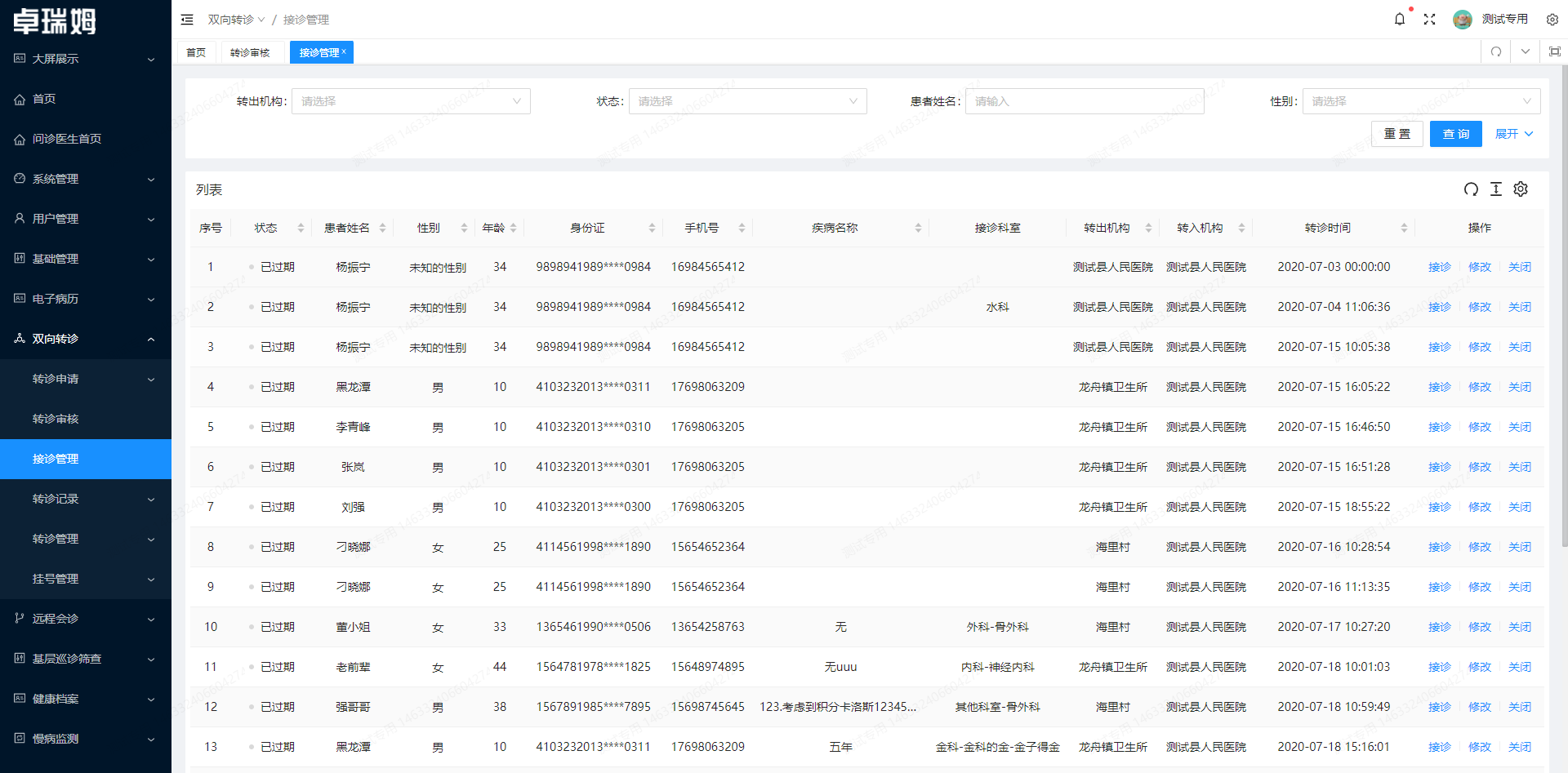Click 关闭 for row 8 刁晓娜
The width and height of the screenshot is (1568, 773).
coord(1520,547)
